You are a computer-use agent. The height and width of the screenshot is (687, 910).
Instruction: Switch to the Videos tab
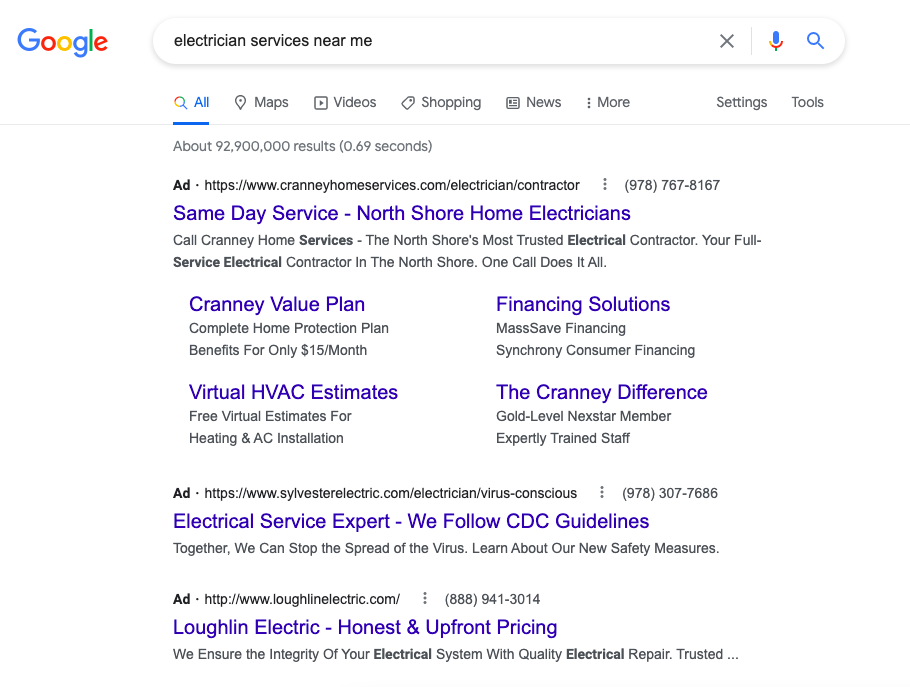pyautogui.click(x=345, y=103)
